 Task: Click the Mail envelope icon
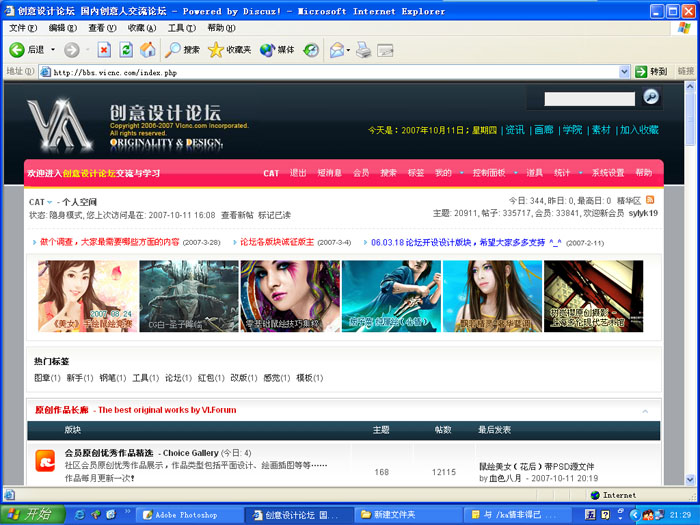click(337, 50)
